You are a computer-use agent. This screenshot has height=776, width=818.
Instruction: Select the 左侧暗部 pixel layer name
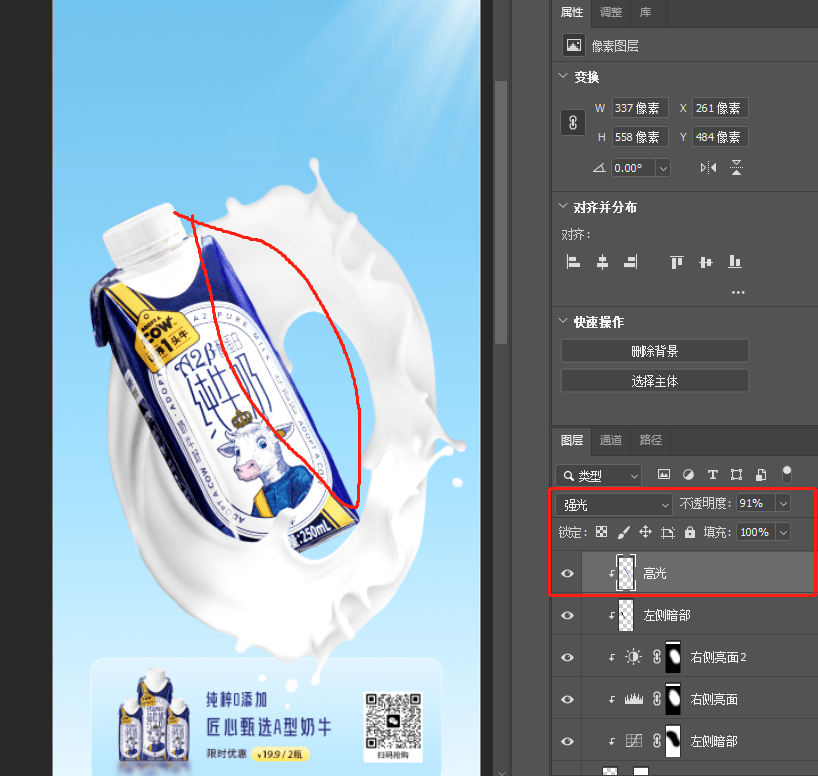tap(667, 615)
